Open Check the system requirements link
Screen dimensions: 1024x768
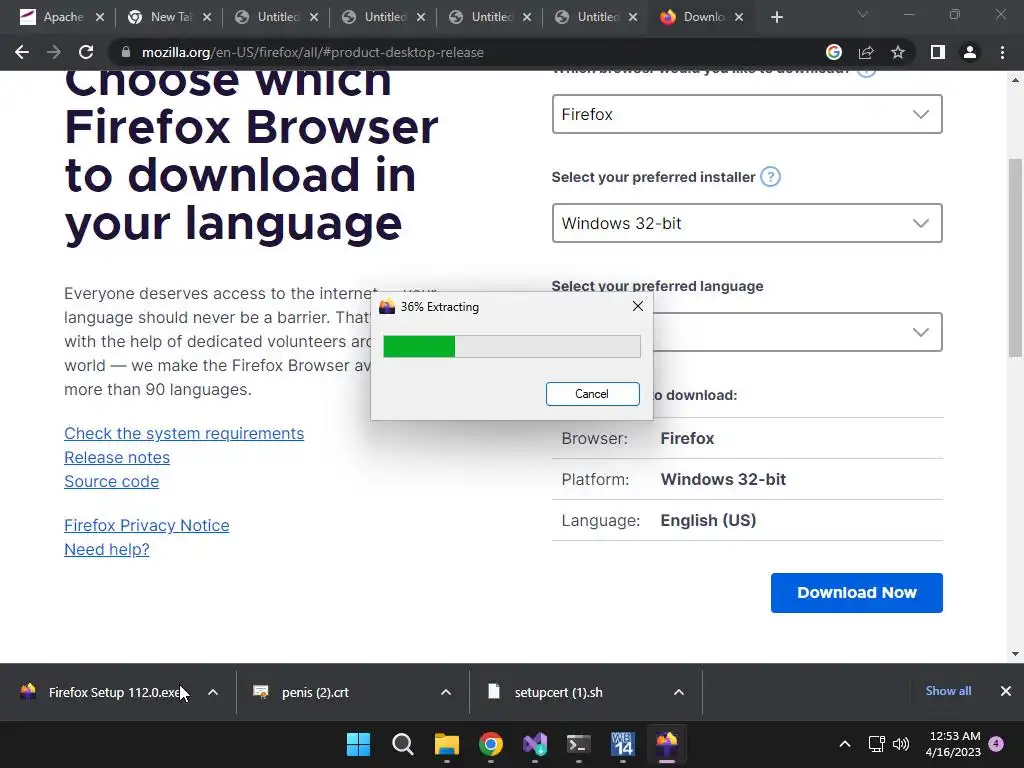tap(184, 434)
